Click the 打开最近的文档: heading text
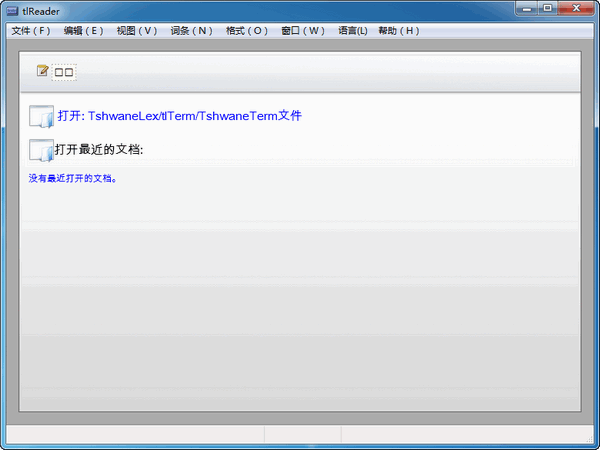The width and height of the screenshot is (600, 450). tap(99, 149)
